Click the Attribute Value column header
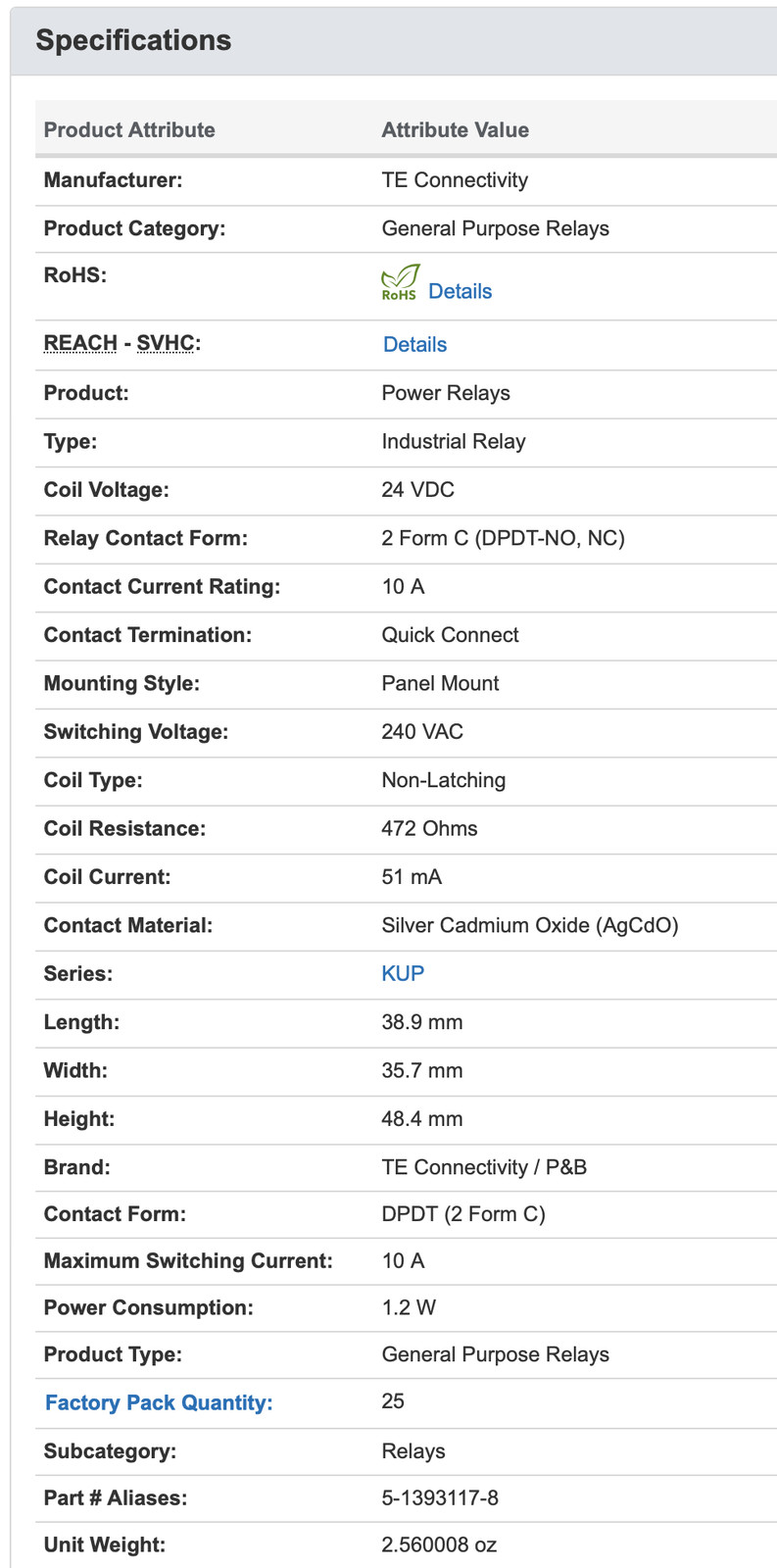Viewport: 777px width, 1568px height. click(x=455, y=129)
